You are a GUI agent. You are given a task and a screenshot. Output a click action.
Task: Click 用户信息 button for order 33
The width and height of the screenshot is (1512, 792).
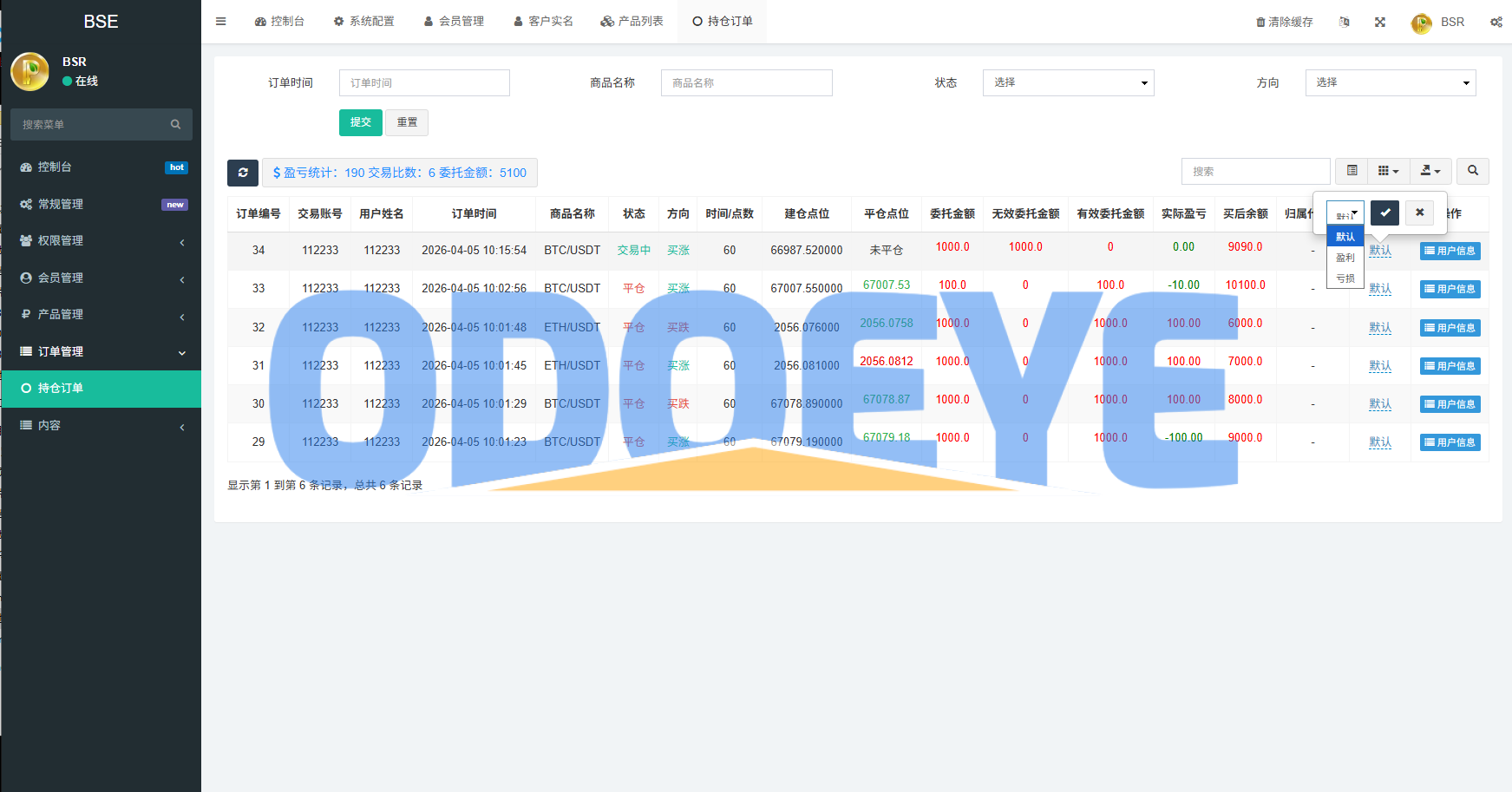(x=1450, y=289)
